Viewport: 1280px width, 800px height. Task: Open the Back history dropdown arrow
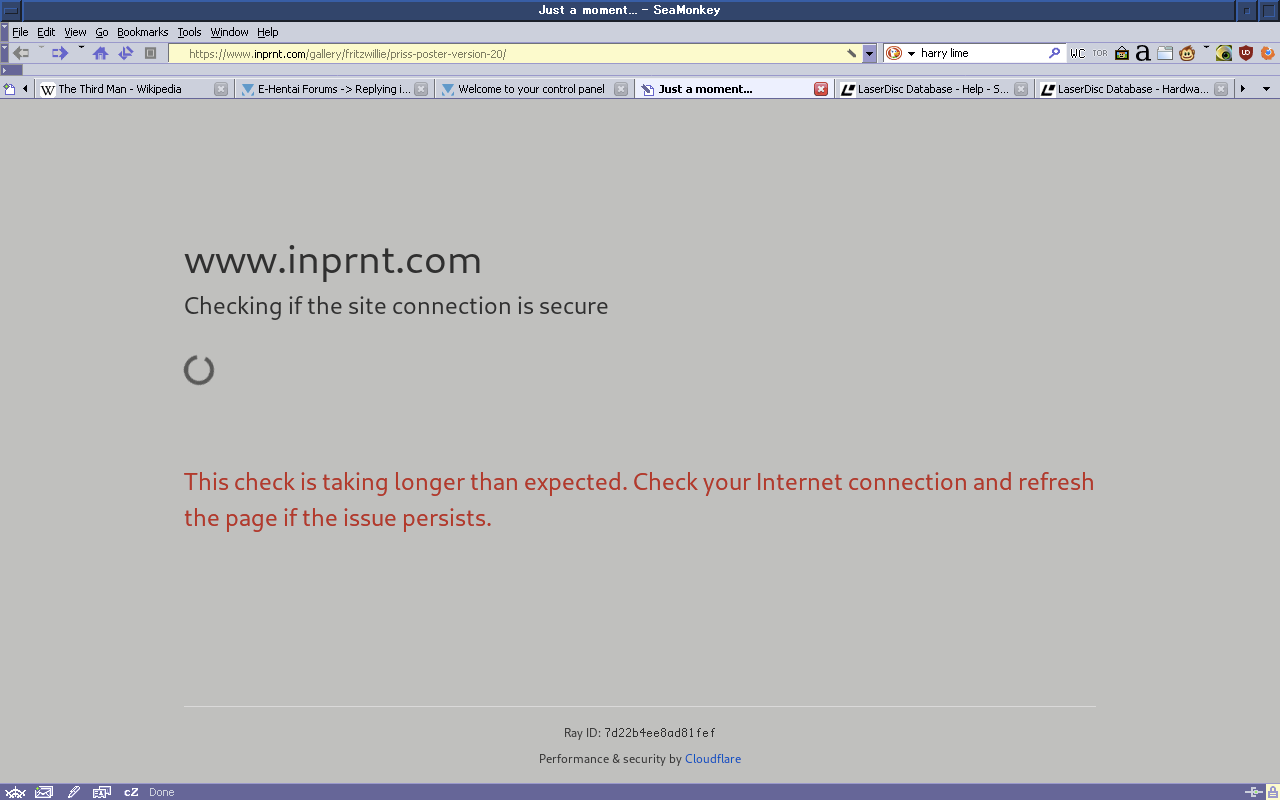pyautogui.click(x=41, y=48)
